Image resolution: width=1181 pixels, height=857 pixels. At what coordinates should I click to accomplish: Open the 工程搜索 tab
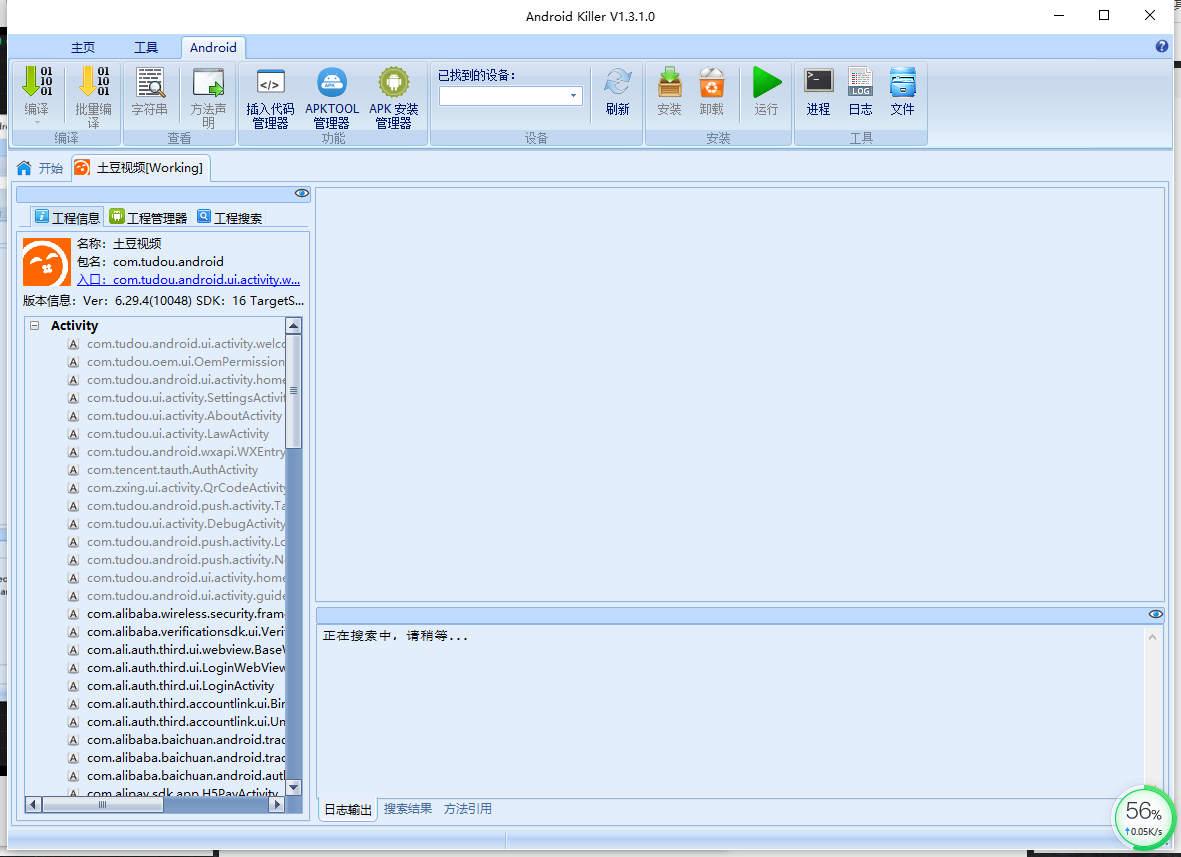(230, 218)
